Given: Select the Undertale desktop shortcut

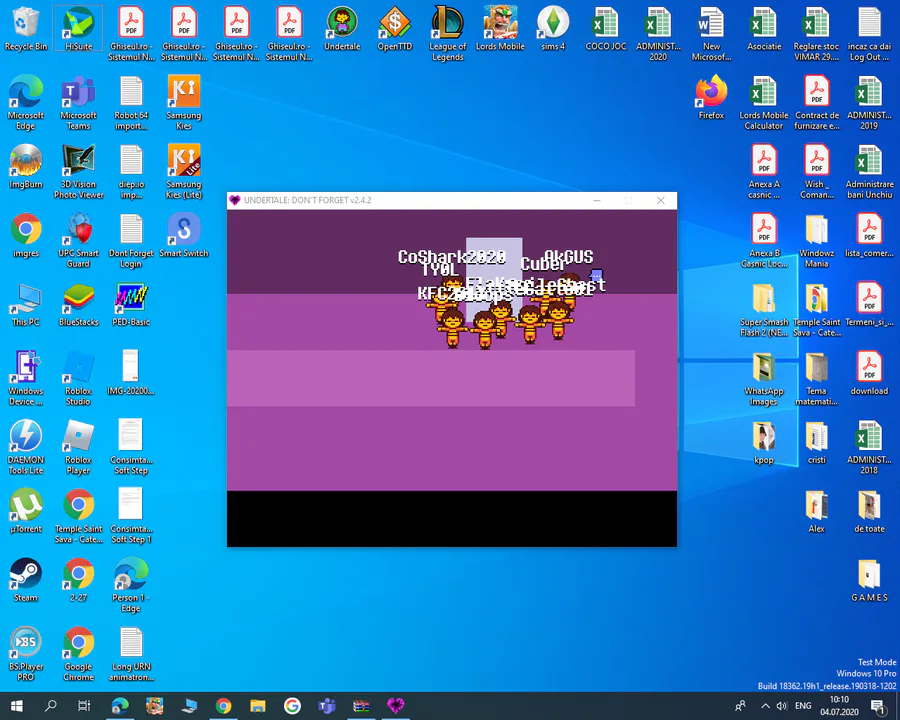Looking at the screenshot, I should tap(342, 29).
